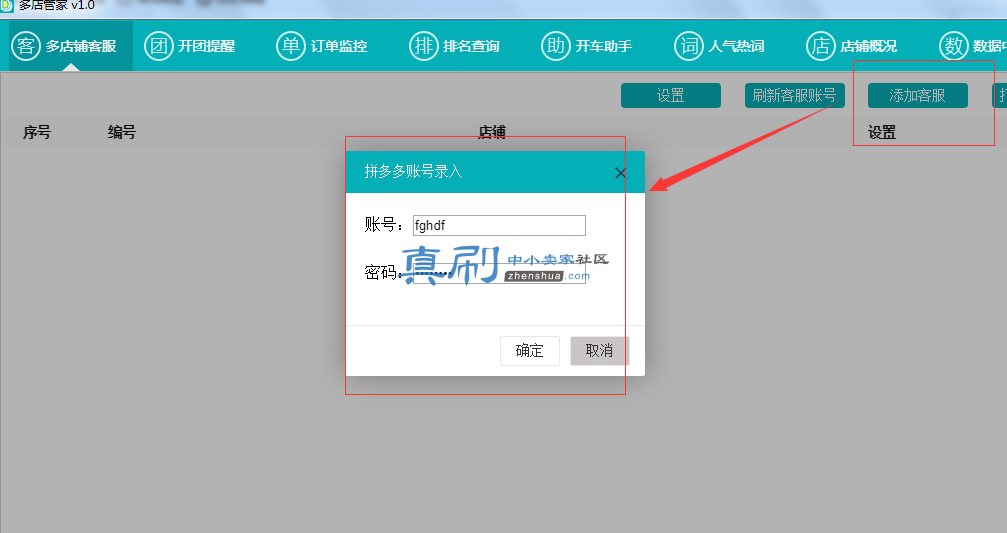
Task: Go to 排名查询 tab
Action: click(455, 46)
